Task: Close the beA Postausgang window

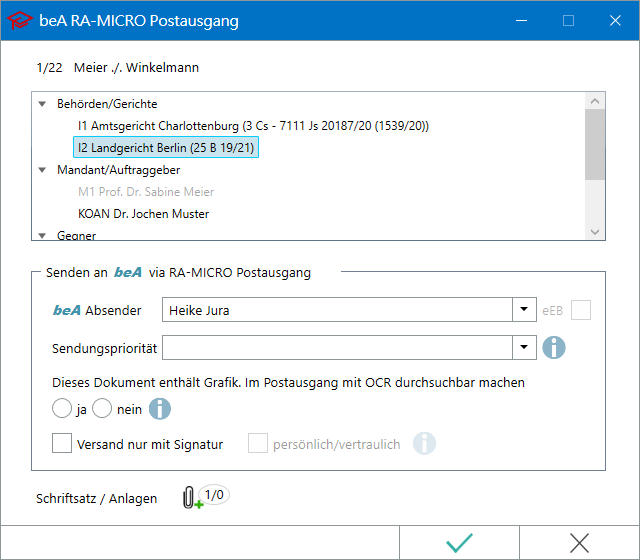Action: (x=615, y=20)
